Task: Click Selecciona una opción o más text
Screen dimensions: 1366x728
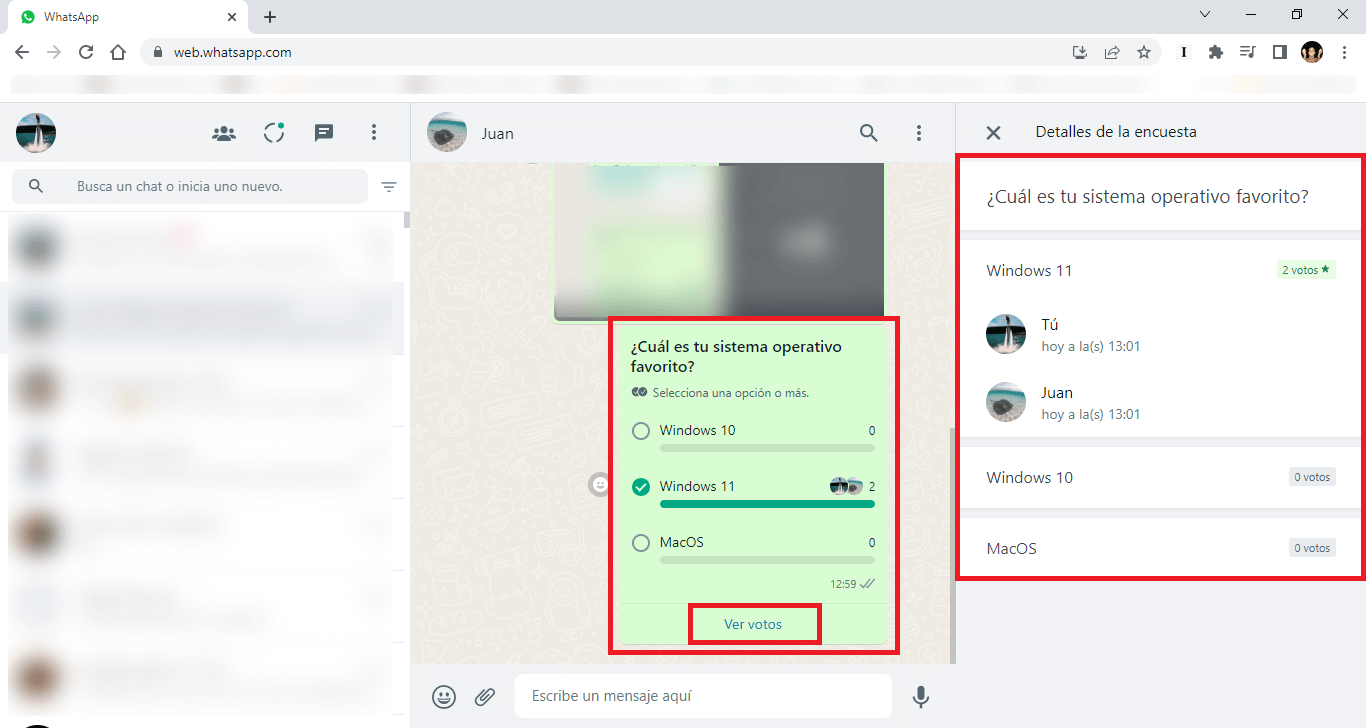Action: [x=731, y=393]
